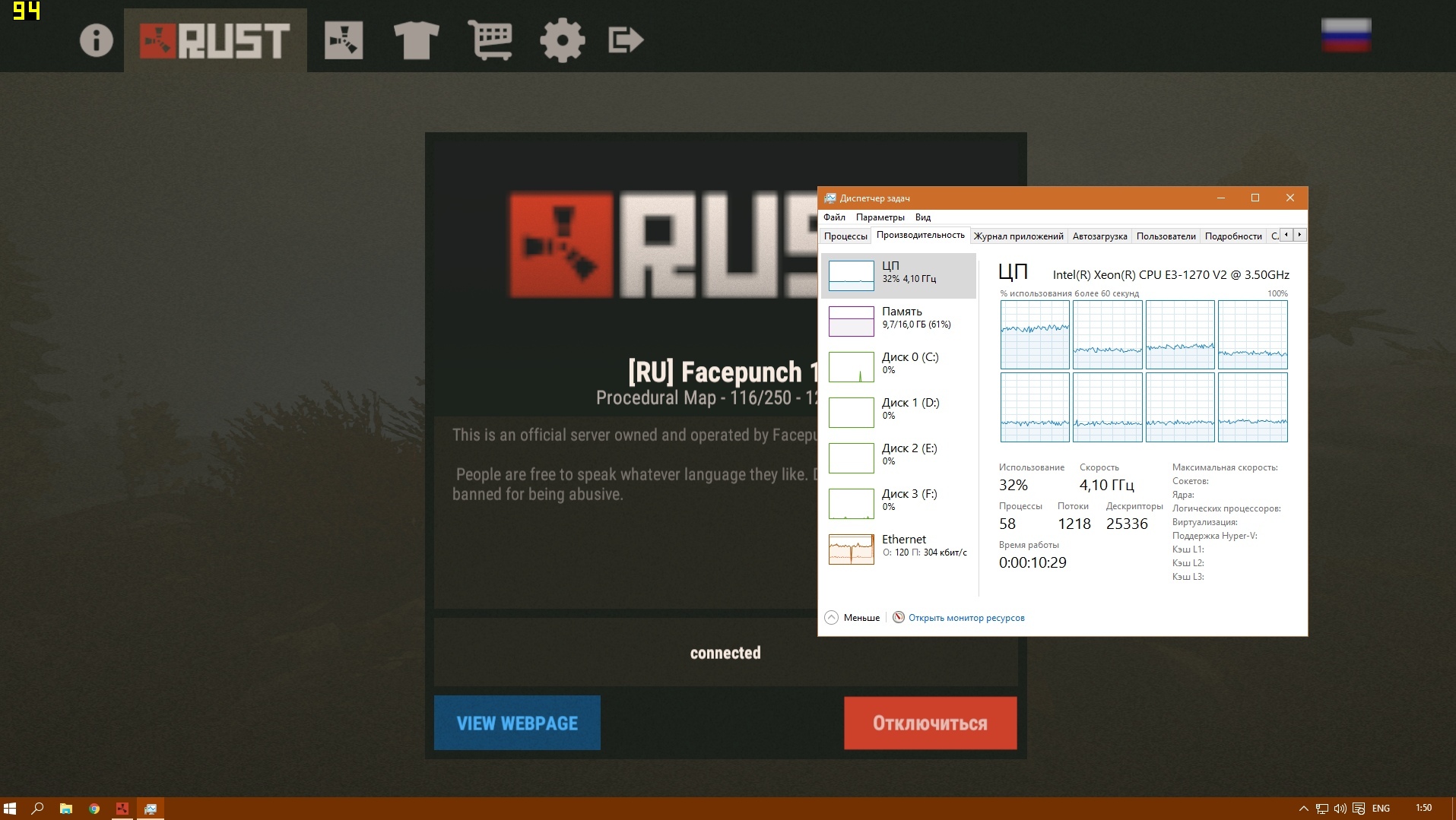The width and height of the screenshot is (1456, 820).
Task: Switch to the Процессы tab
Action: click(845, 236)
